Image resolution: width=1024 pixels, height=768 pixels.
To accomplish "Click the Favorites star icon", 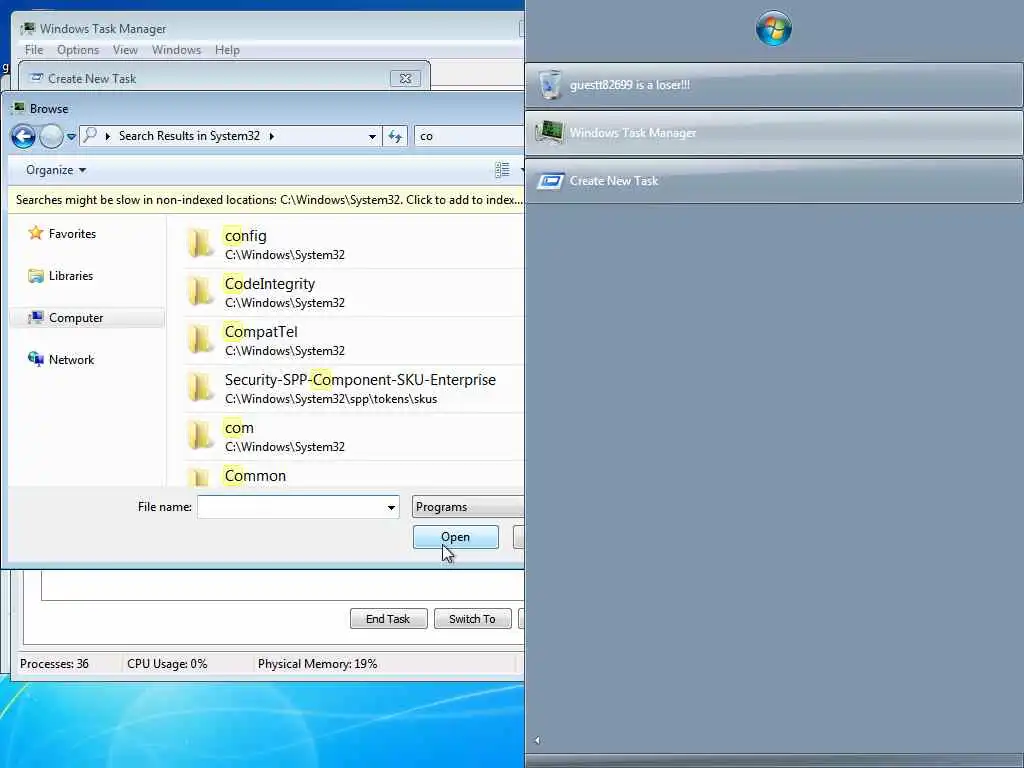I will click(36, 233).
